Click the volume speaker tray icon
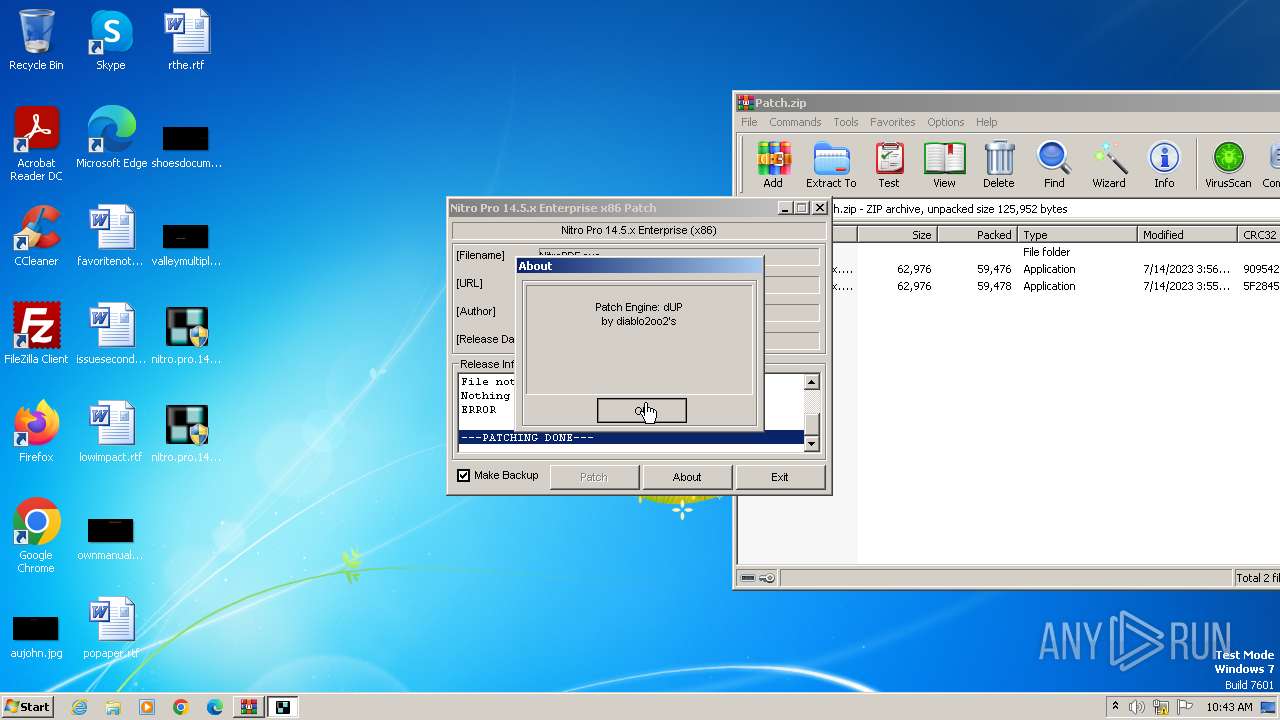This screenshot has height=720, width=1280. coord(1137,707)
